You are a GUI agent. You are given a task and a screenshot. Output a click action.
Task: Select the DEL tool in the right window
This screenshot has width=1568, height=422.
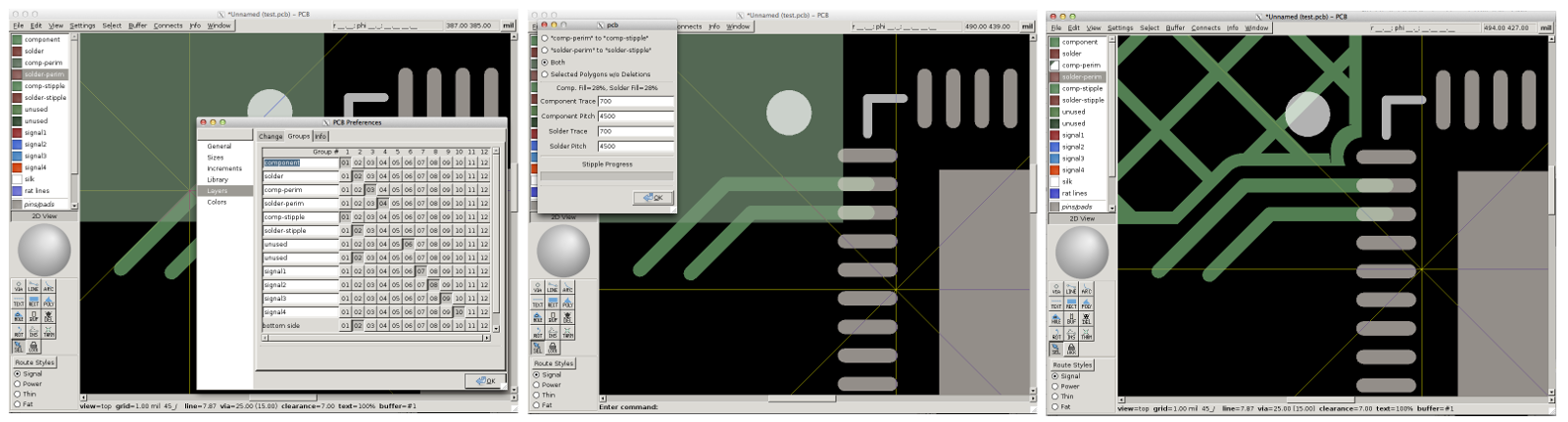[1086, 319]
